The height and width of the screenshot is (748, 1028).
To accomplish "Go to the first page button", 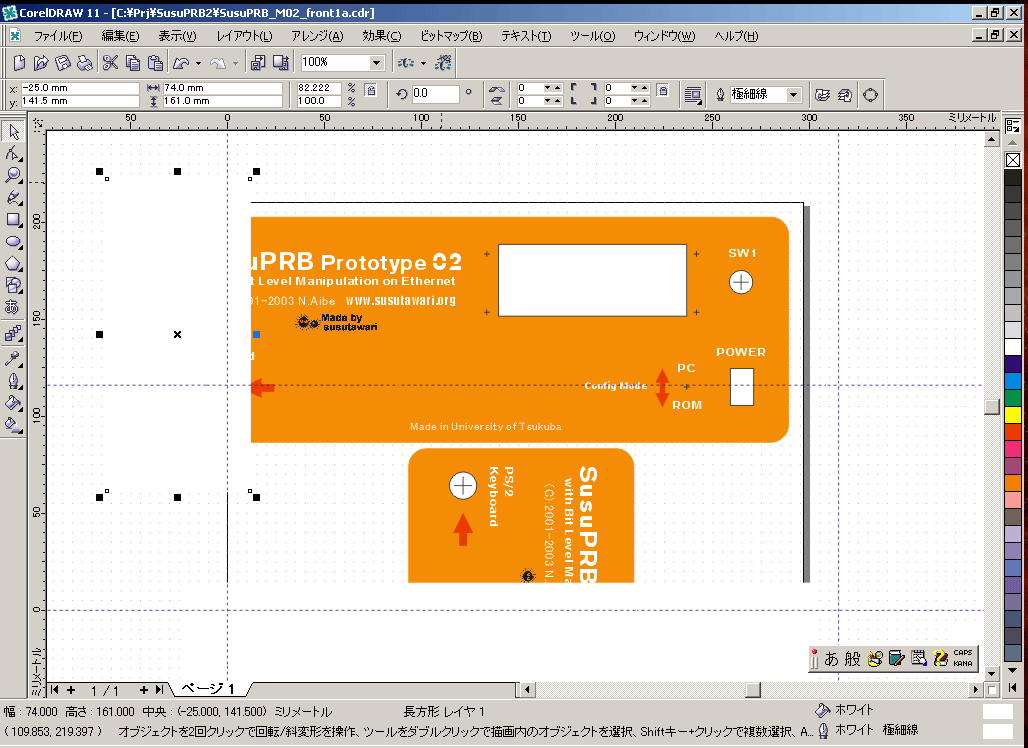I will (54, 690).
